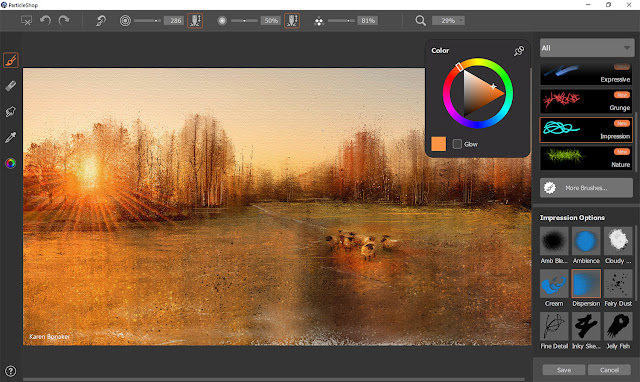This screenshot has width=640, height=382.
Task: Select the Brush tool in left sidebar
Action: [11, 60]
